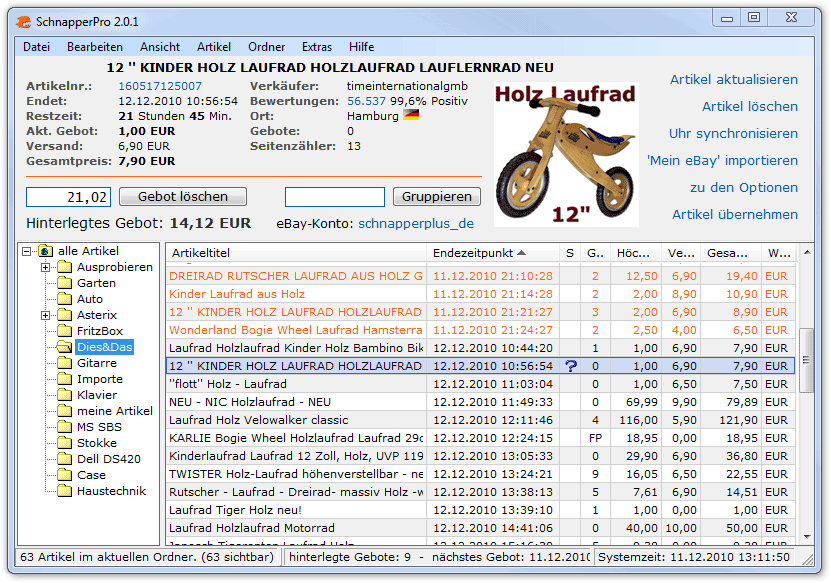Image resolution: width=831 pixels, height=583 pixels.
Task: Collapse the alle Artikel root node
Action: (x=27, y=251)
